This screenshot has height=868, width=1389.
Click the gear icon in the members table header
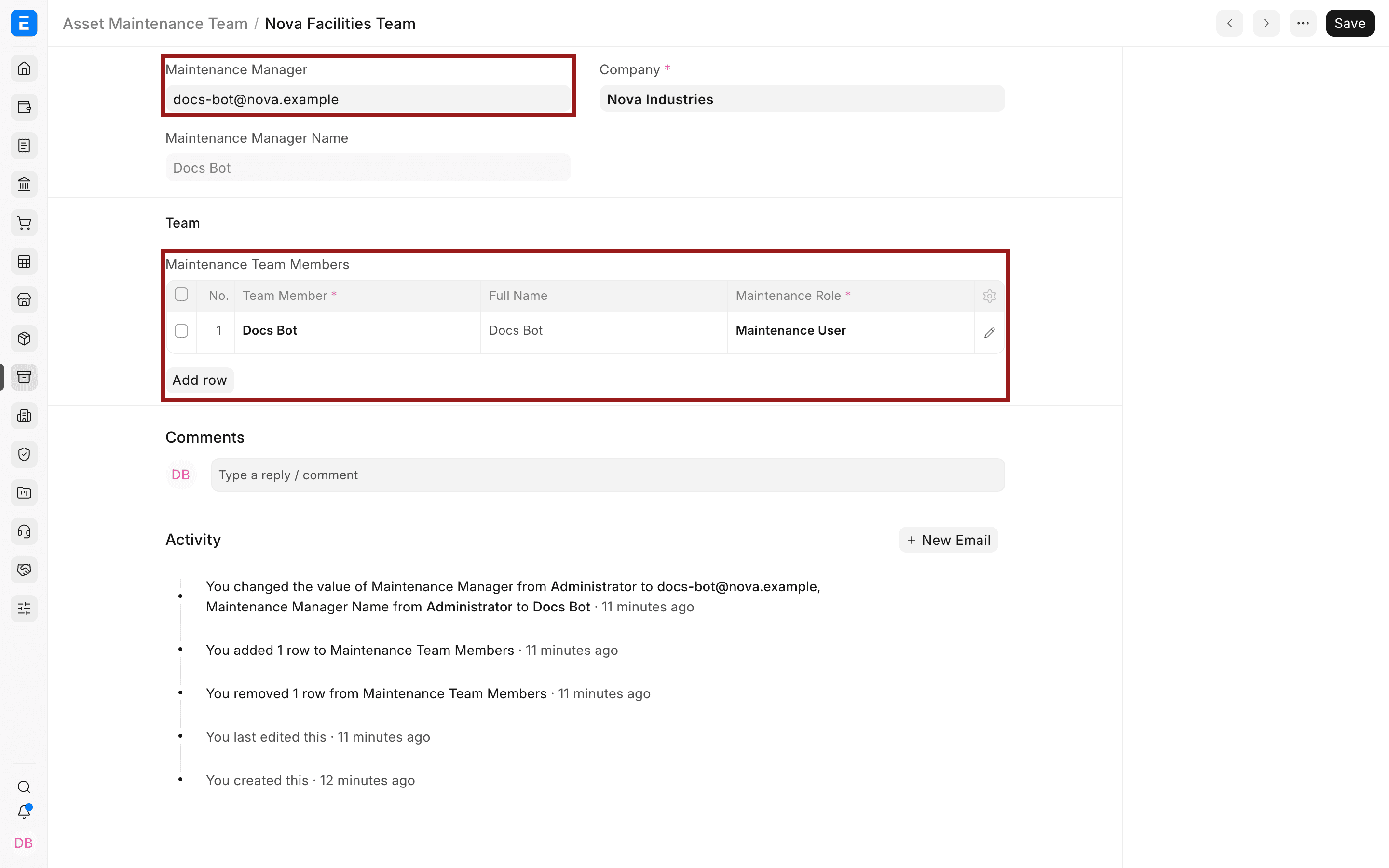click(990, 296)
